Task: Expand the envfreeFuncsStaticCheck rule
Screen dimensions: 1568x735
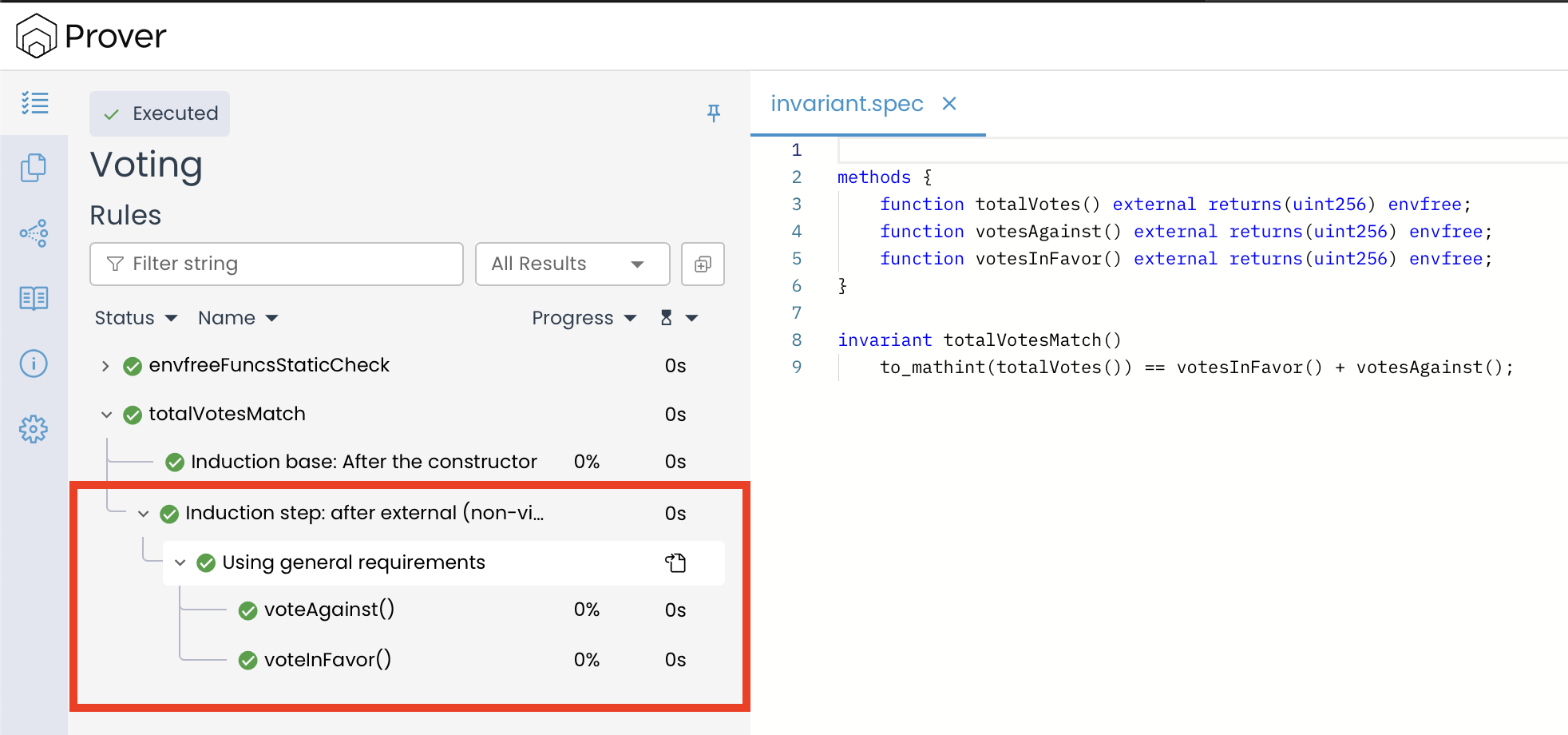Action: click(x=105, y=366)
